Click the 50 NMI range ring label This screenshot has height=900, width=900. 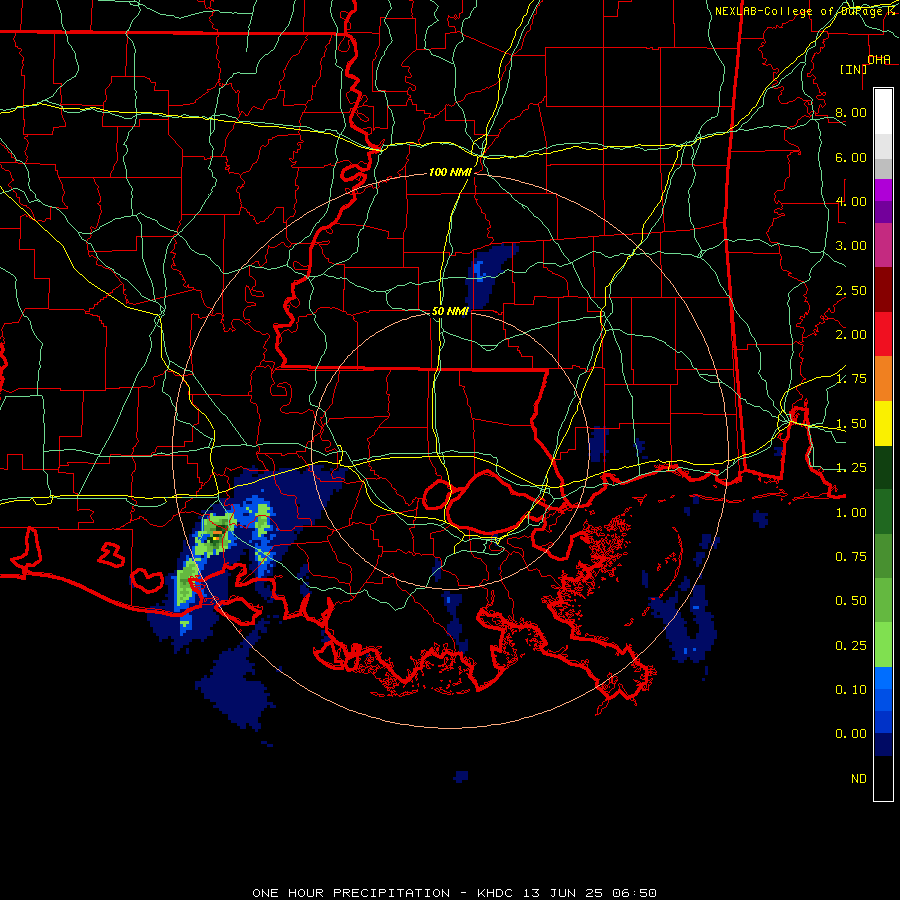click(450, 311)
